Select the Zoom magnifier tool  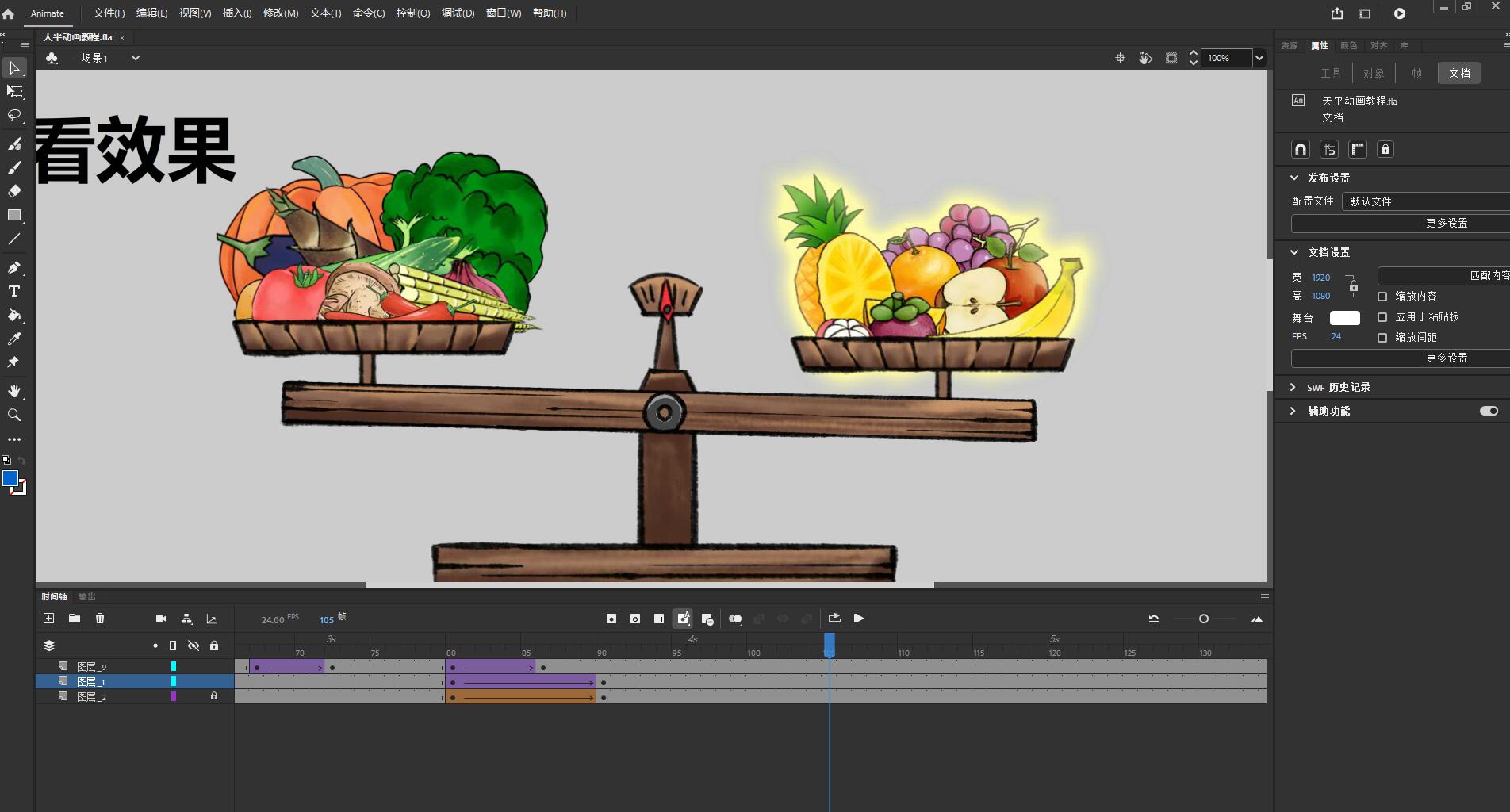click(14, 415)
